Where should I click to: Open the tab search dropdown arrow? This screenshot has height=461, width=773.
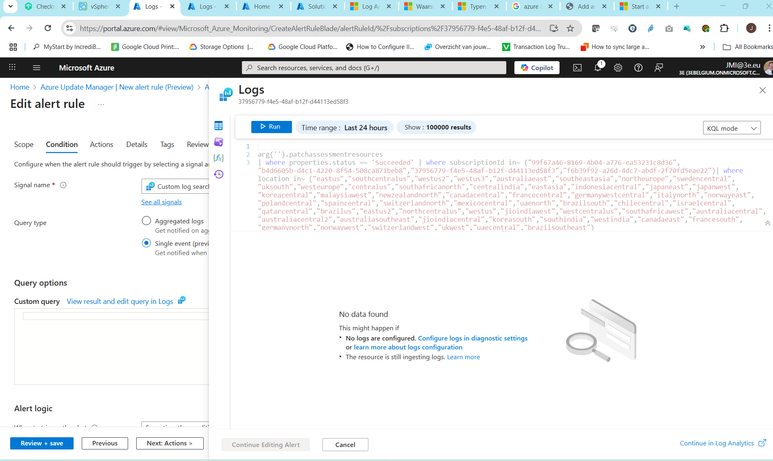coord(10,6)
